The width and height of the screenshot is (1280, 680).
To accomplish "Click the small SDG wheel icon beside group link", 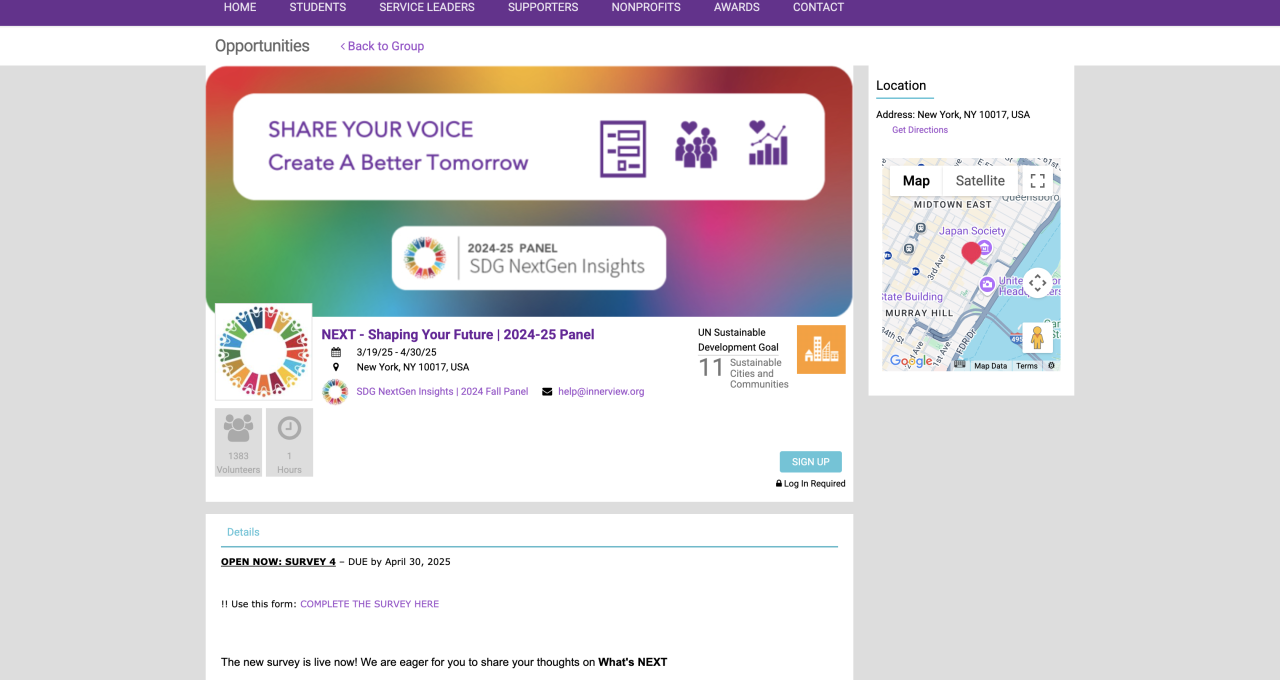I will [335, 392].
